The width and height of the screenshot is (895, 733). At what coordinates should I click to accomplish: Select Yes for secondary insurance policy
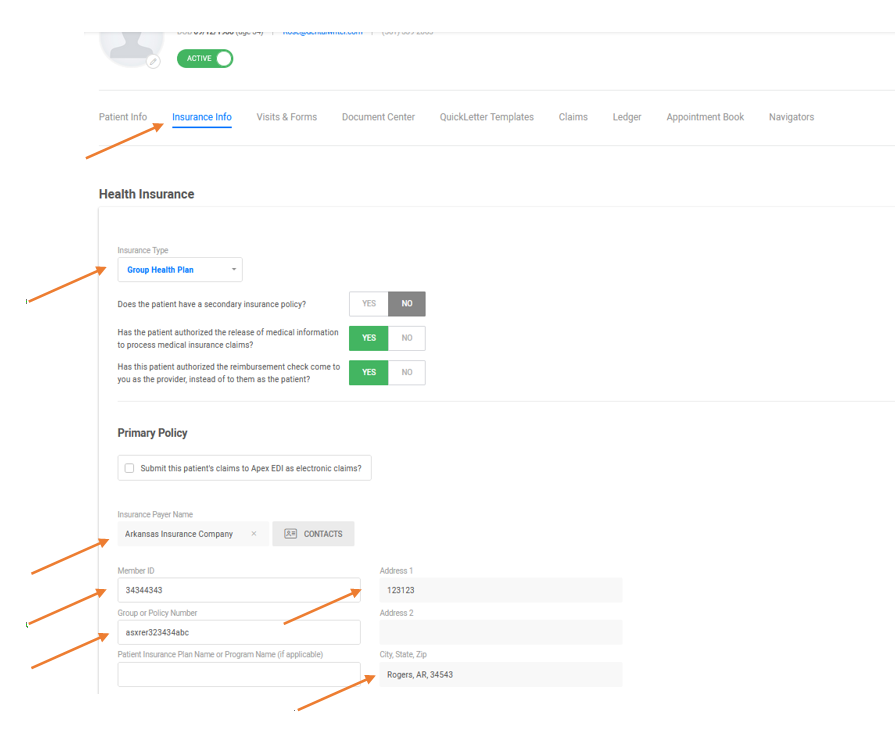click(x=368, y=304)
